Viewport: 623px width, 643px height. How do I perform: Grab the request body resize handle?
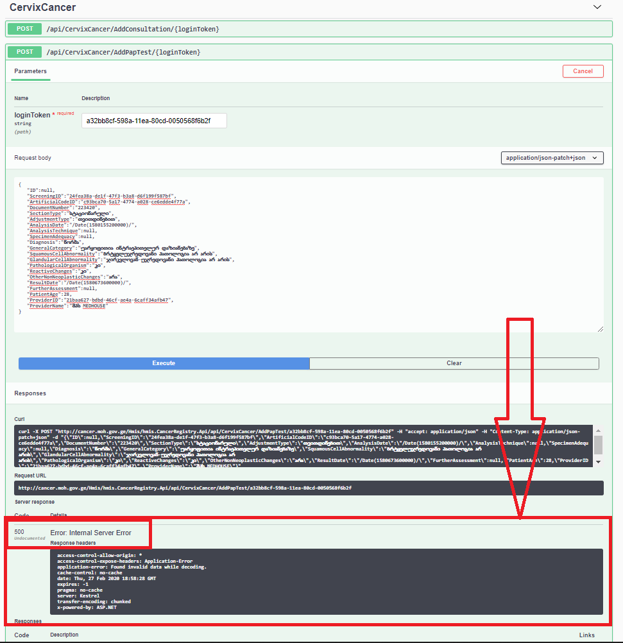tap(600, 329)
